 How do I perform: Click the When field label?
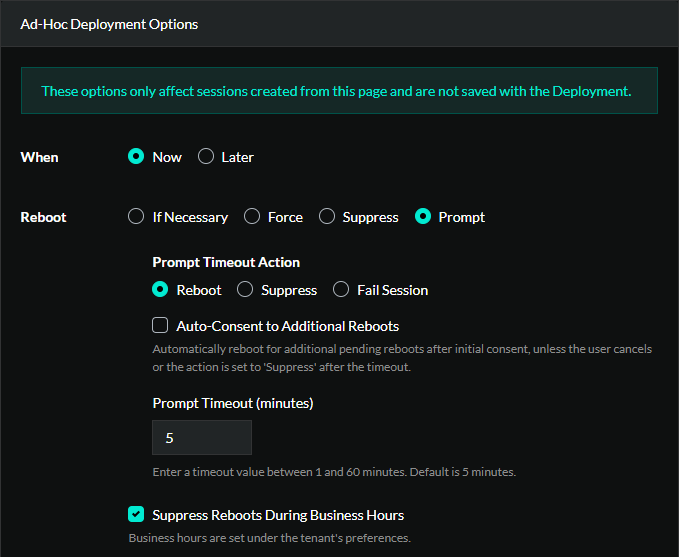point(39,157)
